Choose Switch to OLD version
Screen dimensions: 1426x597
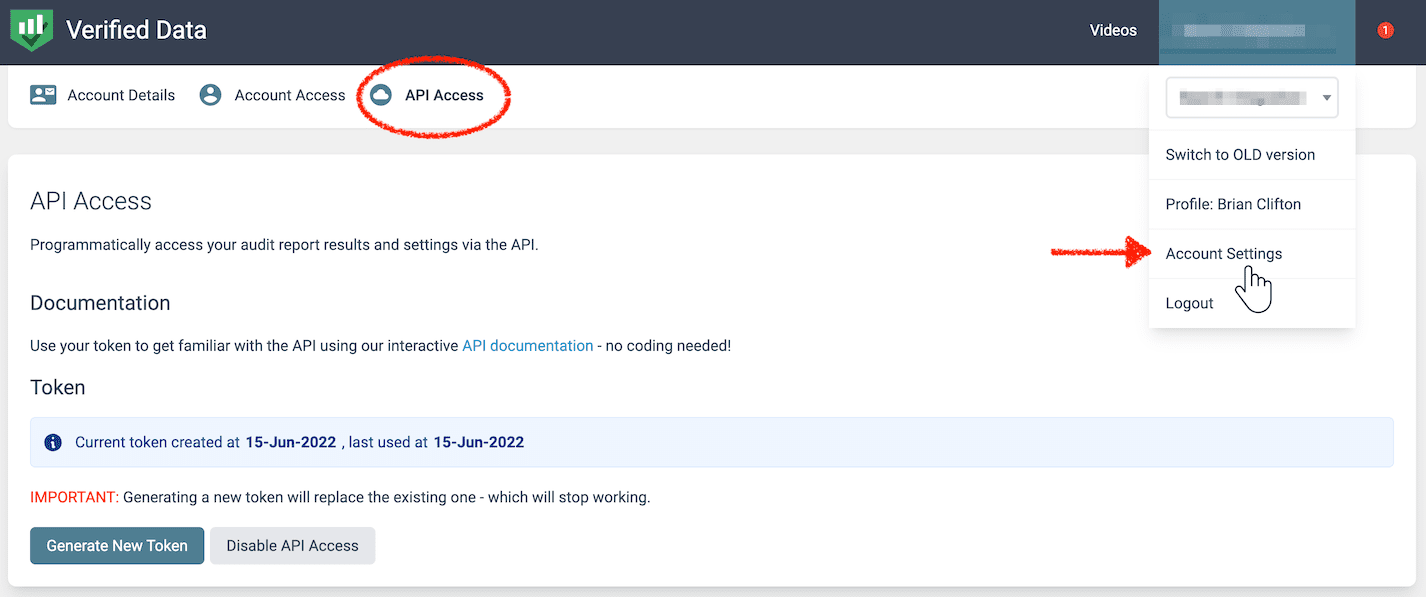[x=1240, y=154]
